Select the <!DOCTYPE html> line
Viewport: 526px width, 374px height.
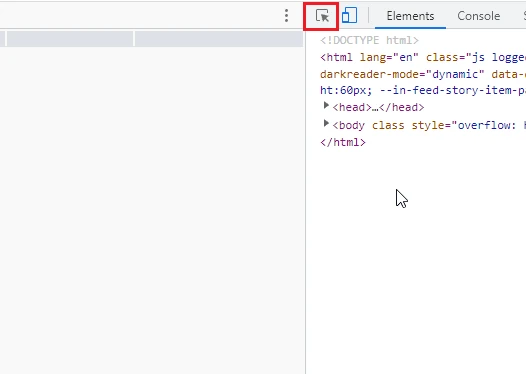pos(369,40)
